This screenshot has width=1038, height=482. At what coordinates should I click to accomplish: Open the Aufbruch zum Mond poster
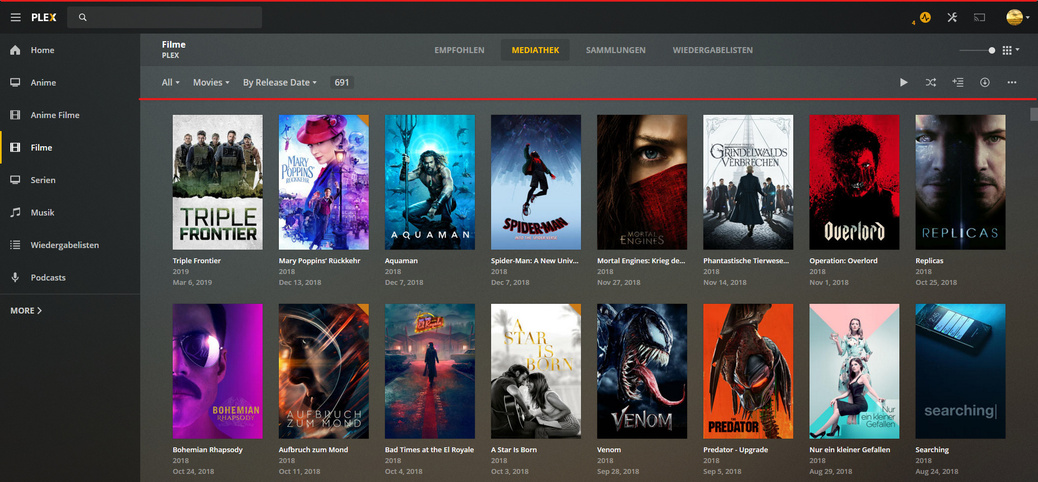pyautogui.click(x=324, y=371)
